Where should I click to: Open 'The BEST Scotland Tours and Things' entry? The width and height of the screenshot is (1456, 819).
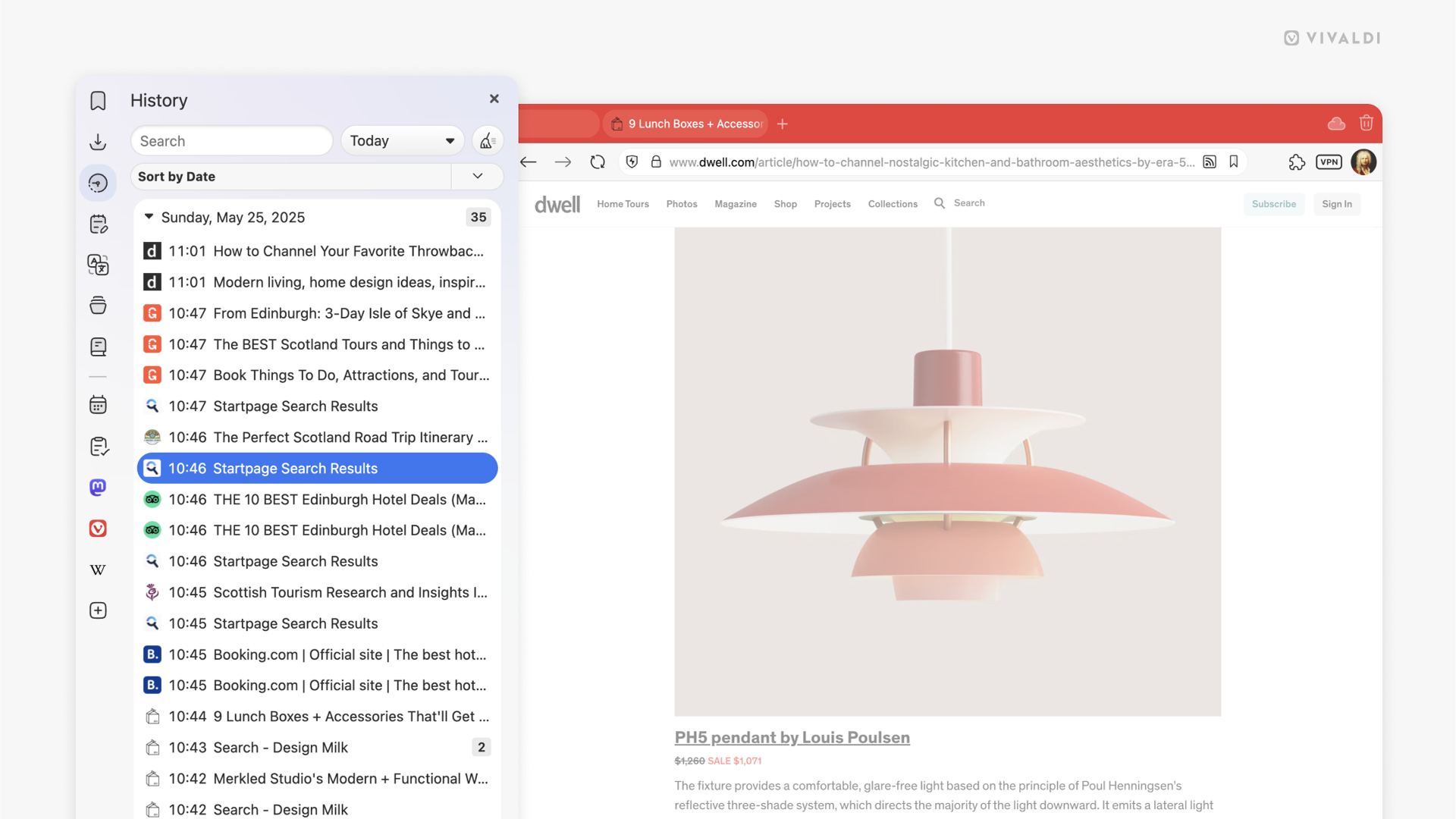tap(317, 344)
